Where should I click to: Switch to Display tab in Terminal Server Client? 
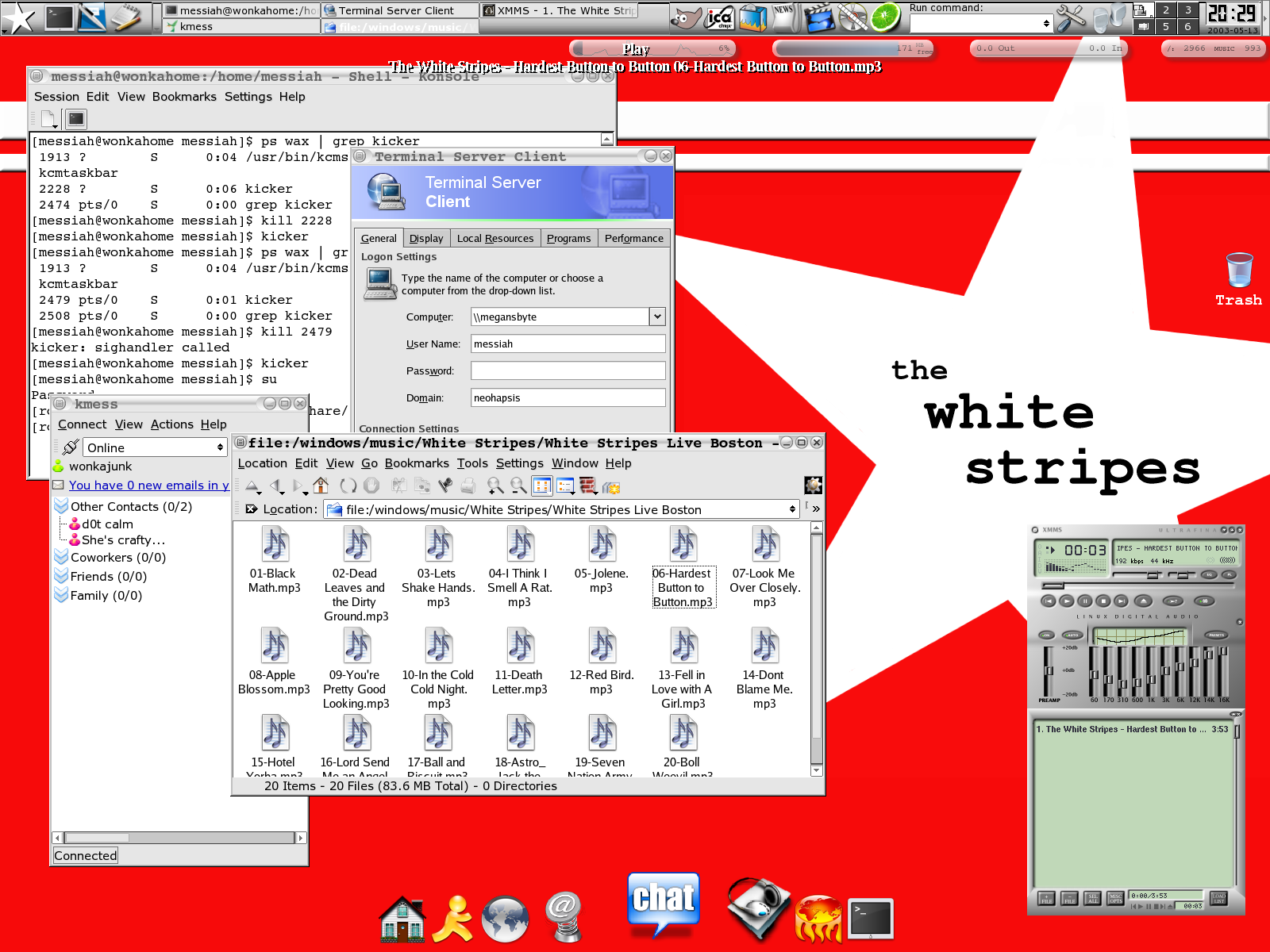pyautogui.click(x=426, y=238)
